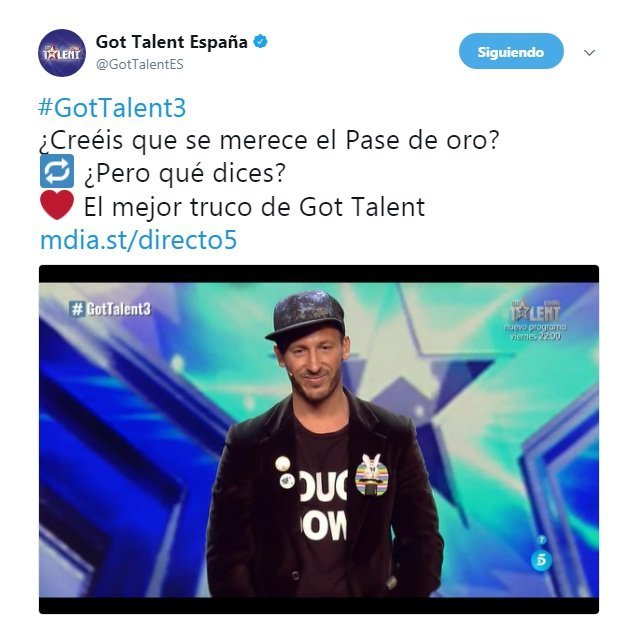Click the rabbit-in-hat badge on the jacket

coord(371,475)
